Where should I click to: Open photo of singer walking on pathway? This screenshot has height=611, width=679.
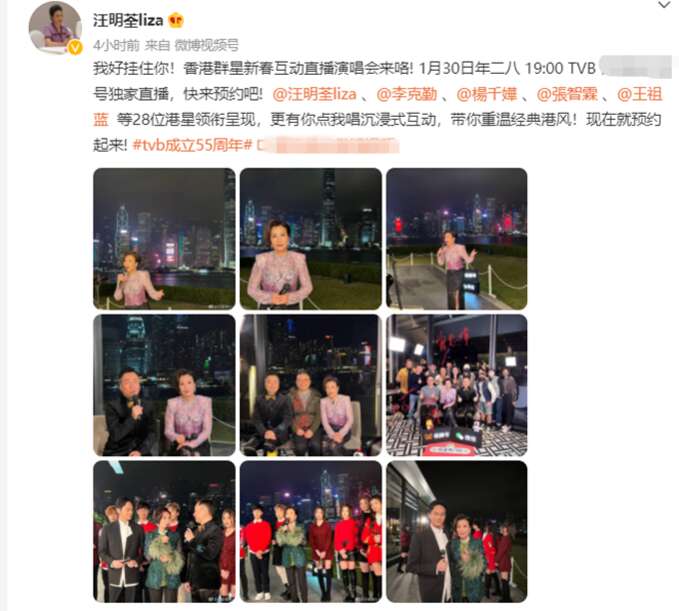pyautogui.click(x=457, y=239)
